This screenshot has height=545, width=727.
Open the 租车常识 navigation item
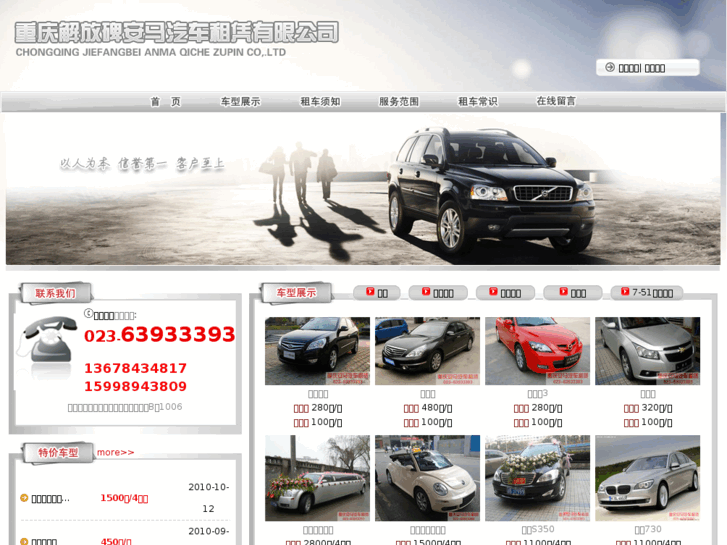point(478,102)
